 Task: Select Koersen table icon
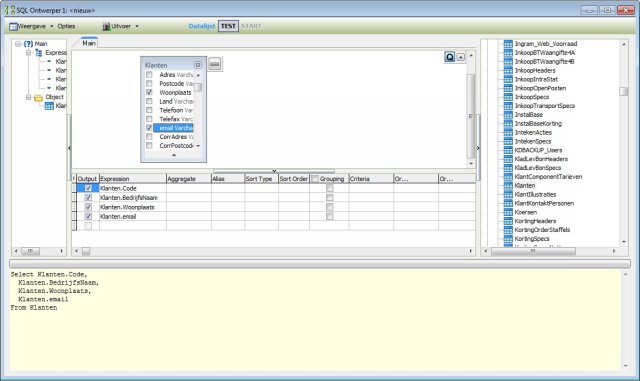pos(508,212)
